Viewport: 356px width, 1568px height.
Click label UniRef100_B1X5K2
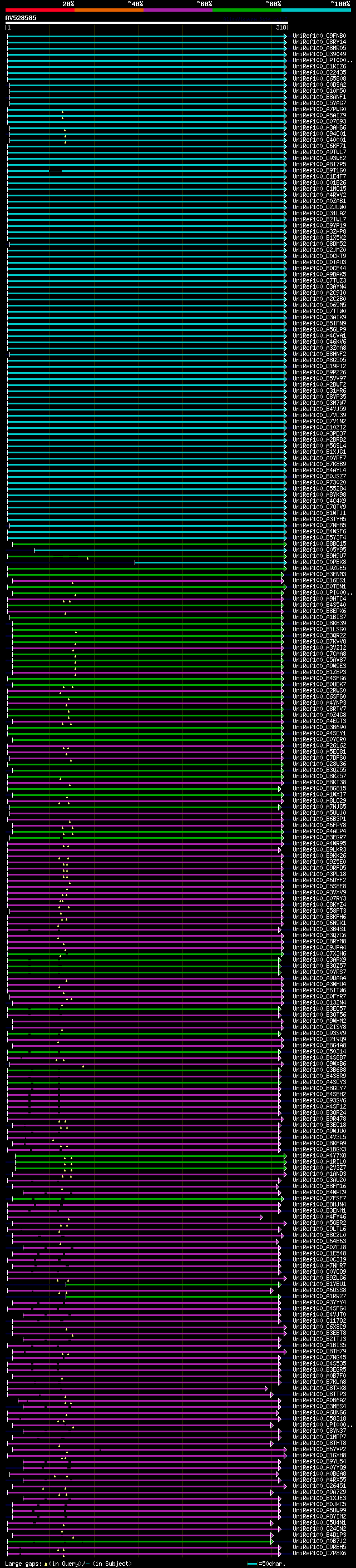coord(319,238)
